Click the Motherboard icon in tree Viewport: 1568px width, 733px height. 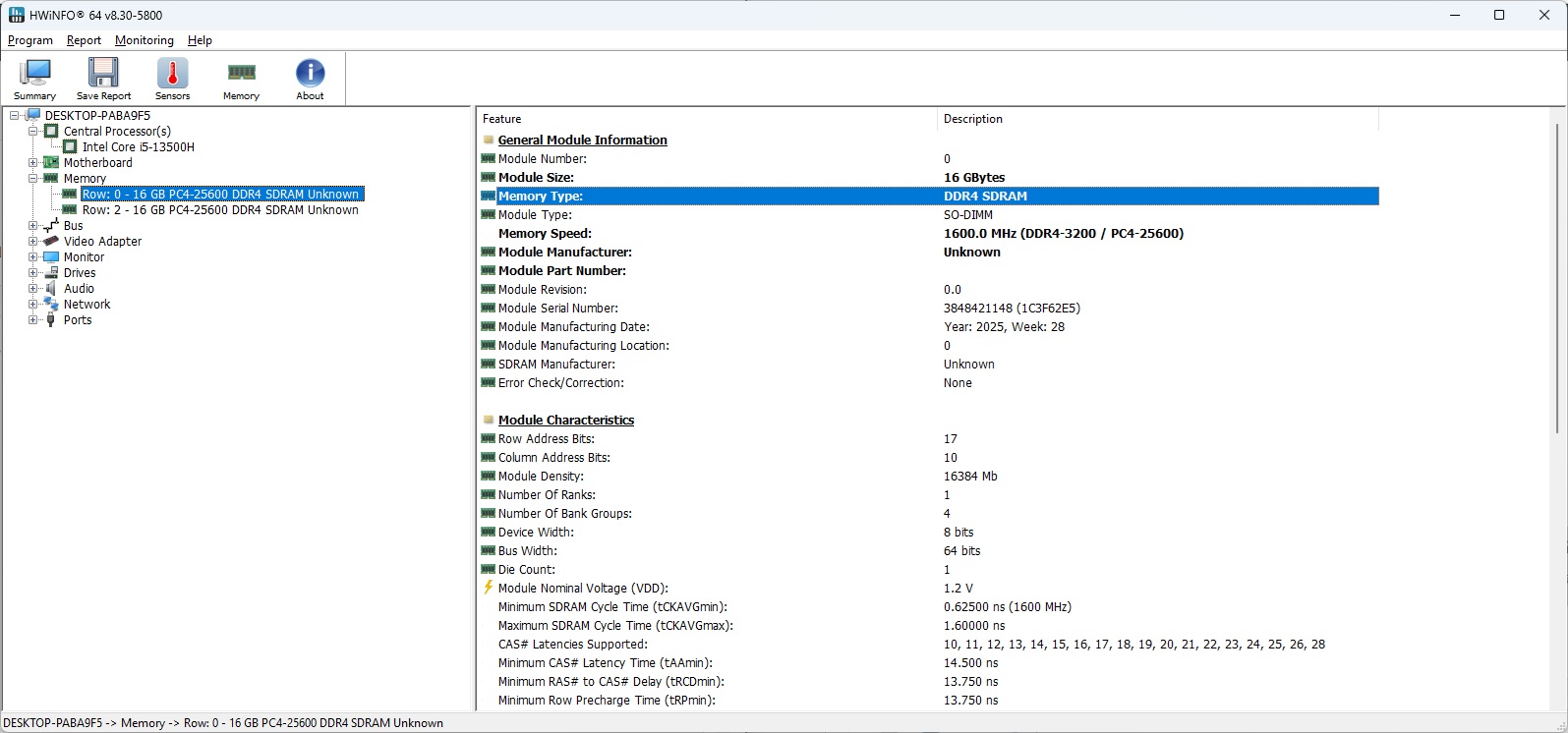coord(52,163)
